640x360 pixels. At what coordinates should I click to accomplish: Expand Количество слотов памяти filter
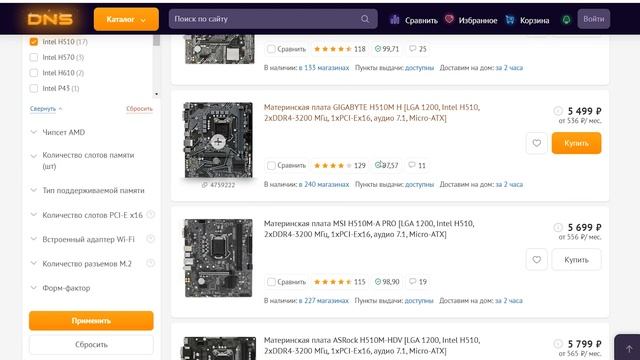(x=88, y=160)
